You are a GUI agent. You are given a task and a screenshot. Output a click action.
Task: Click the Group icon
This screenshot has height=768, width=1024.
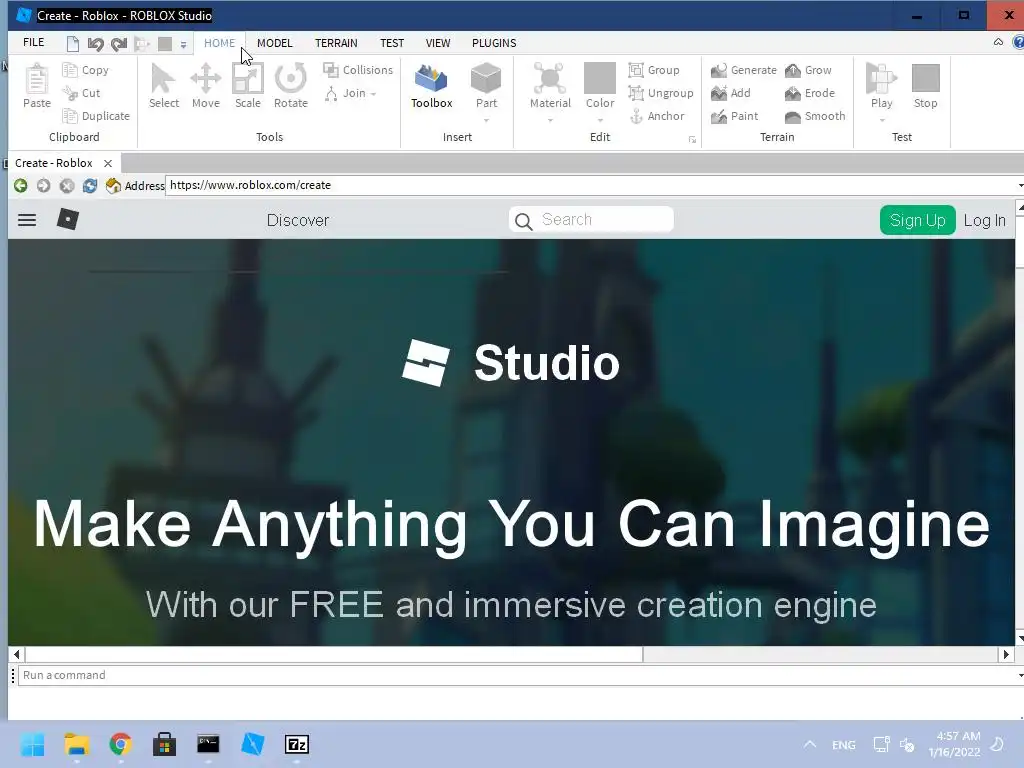(636, 70)
